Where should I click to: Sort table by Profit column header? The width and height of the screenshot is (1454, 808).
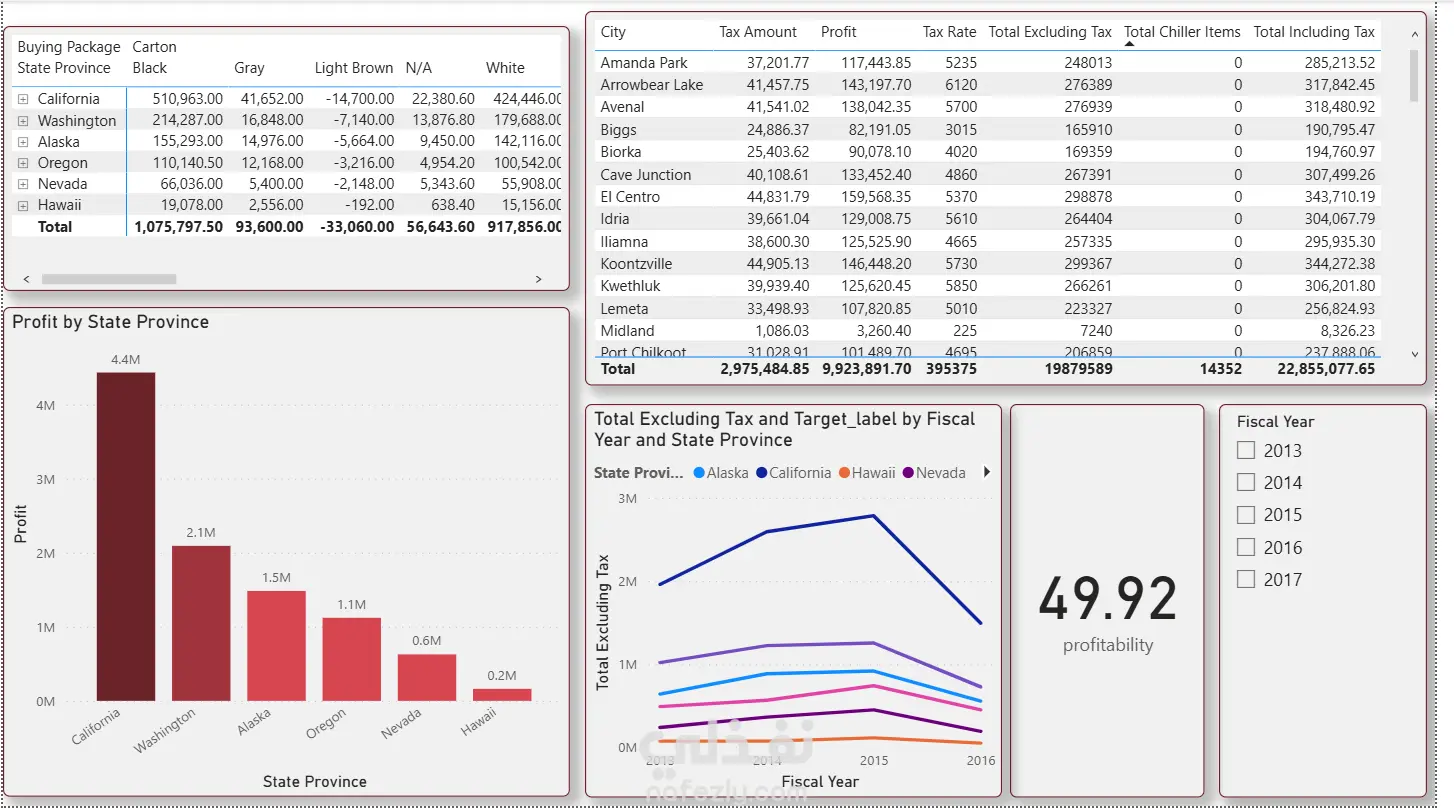[x=838, y=32]
